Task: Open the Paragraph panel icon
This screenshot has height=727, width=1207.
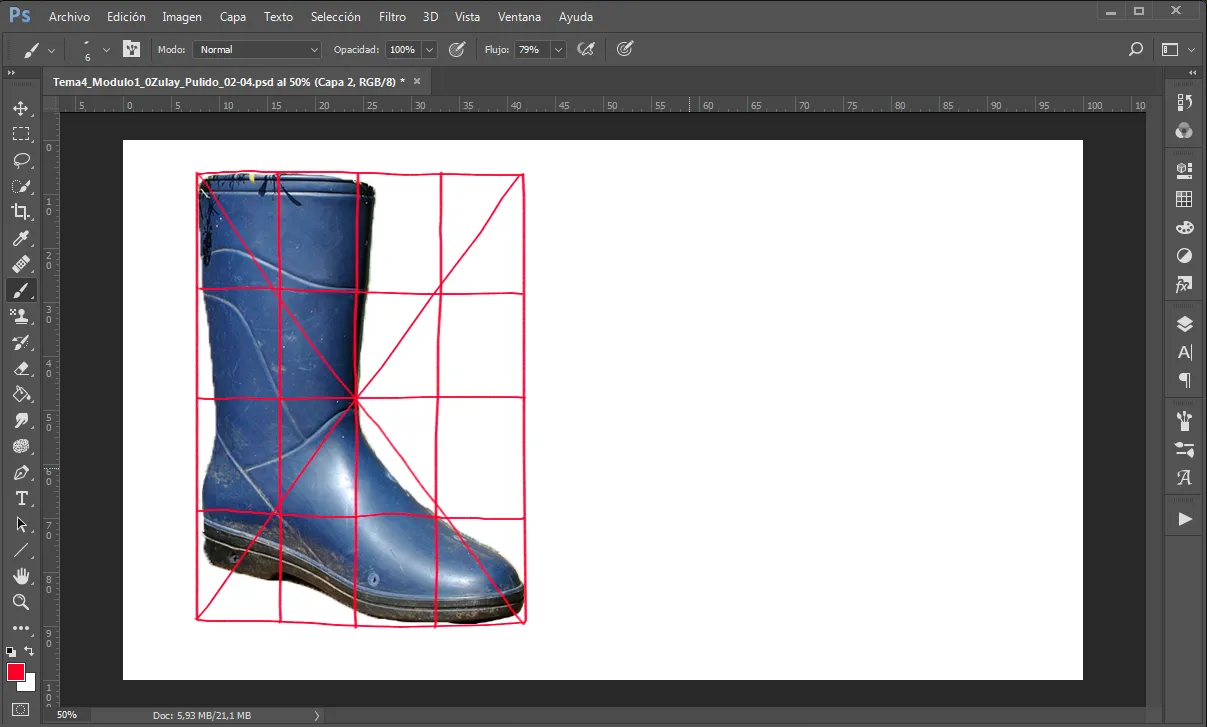Action: point(1185,381)
